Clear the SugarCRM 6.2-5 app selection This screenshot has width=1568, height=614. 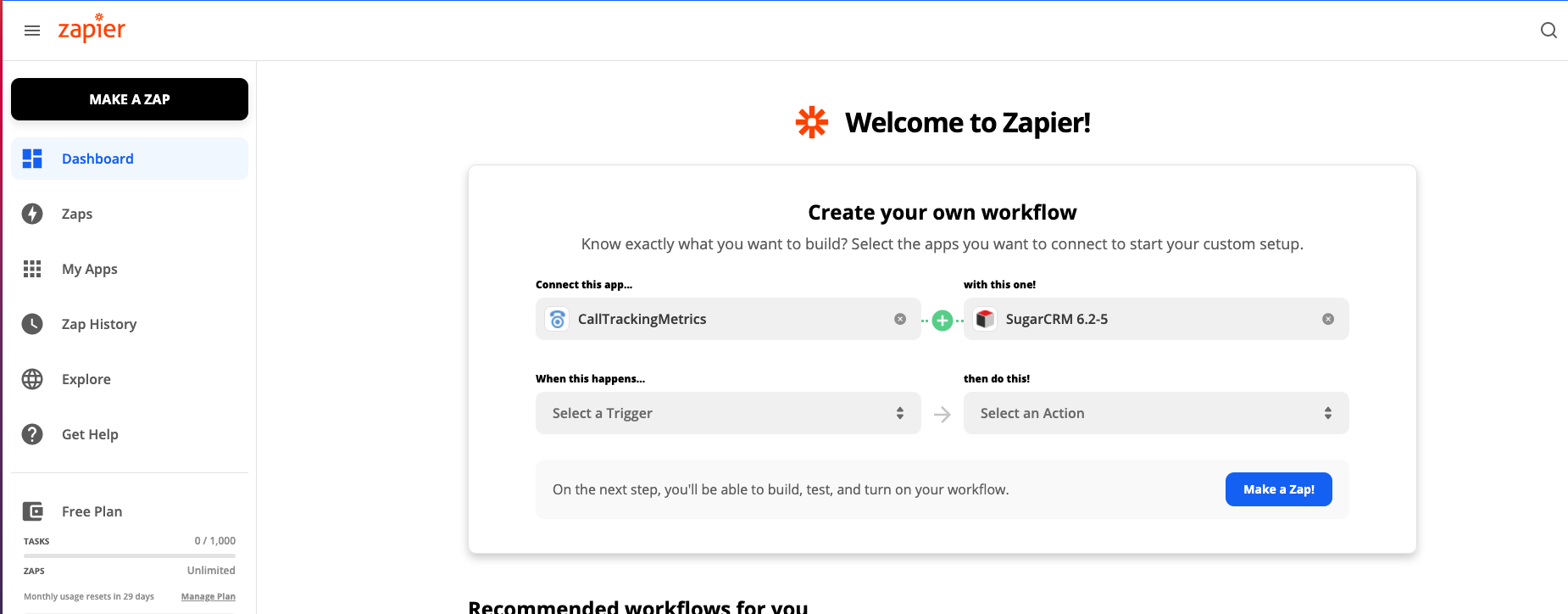pos(1328,319)
